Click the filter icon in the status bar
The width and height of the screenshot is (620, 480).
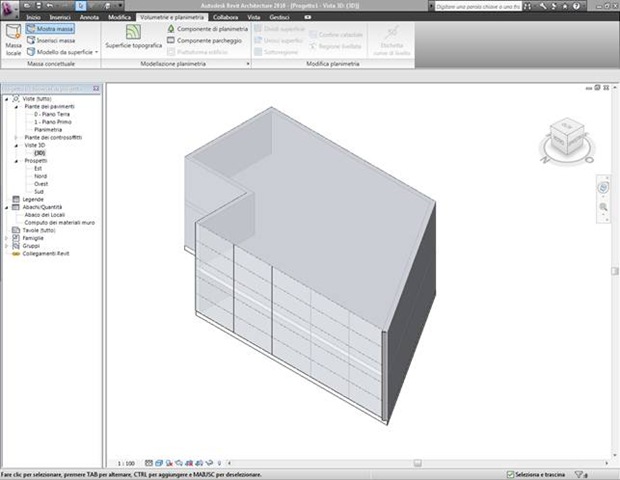point(580,474)
